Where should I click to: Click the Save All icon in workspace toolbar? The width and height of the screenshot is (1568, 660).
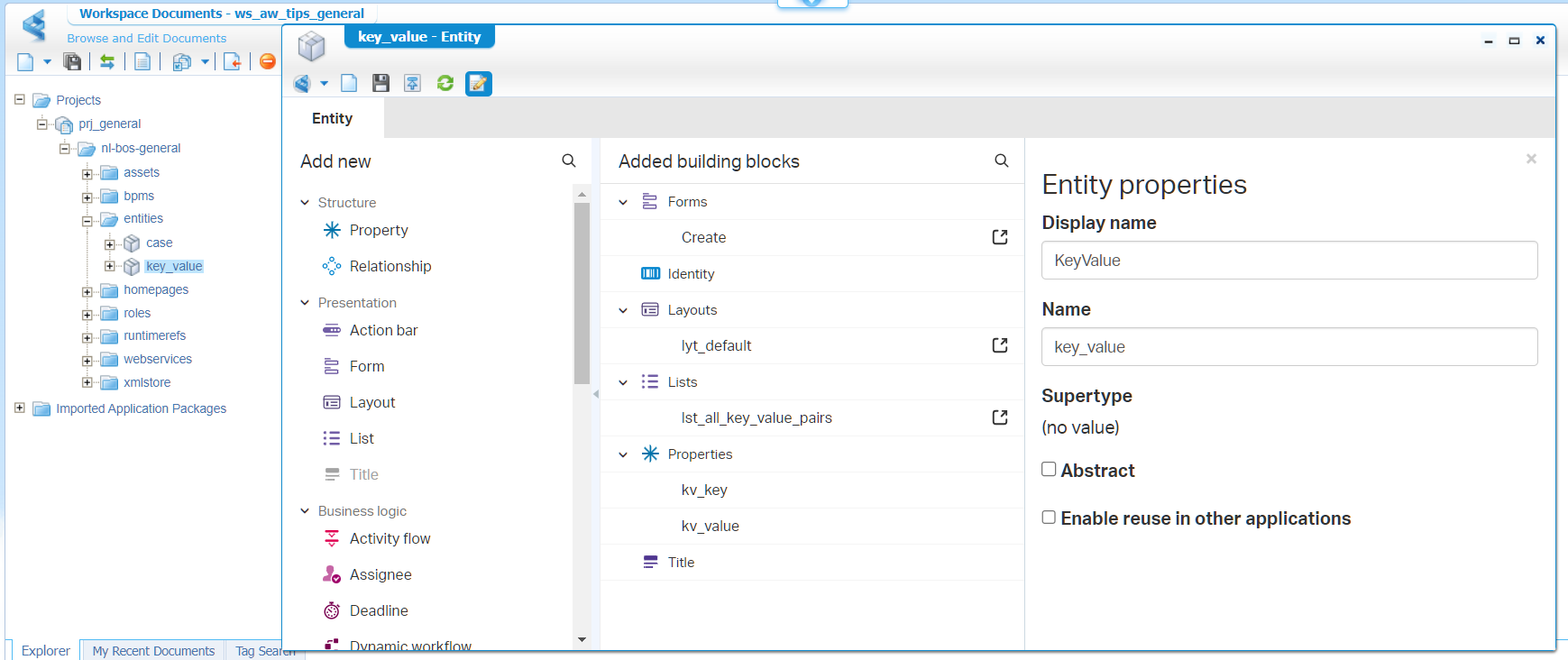[72, 61]
